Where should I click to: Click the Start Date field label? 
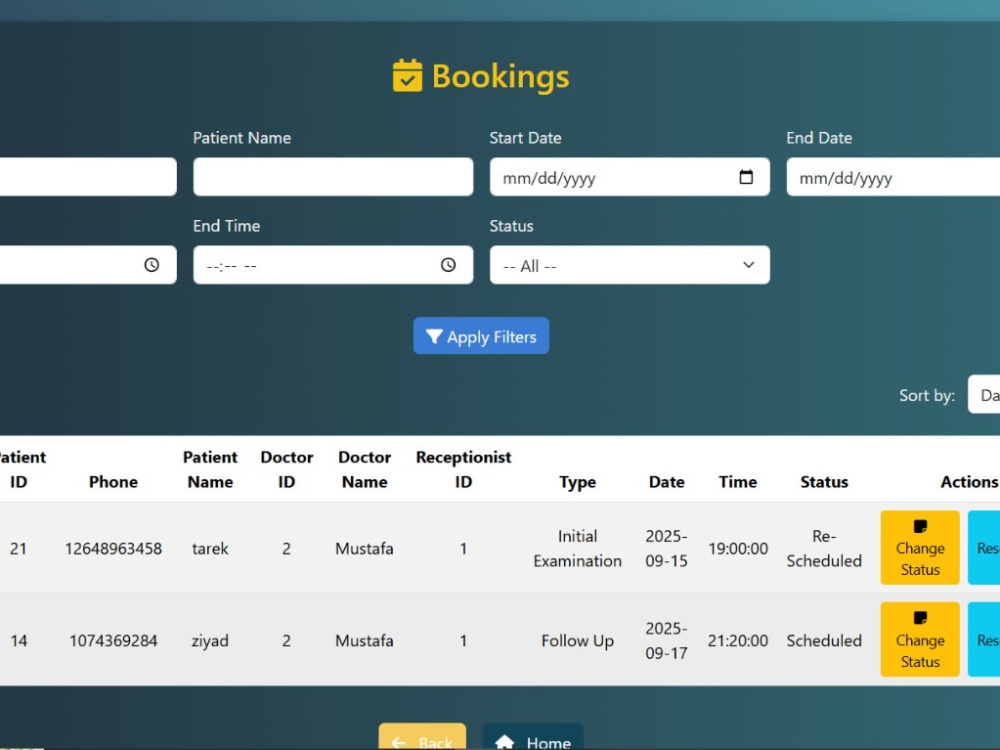[x=525, y=138]
